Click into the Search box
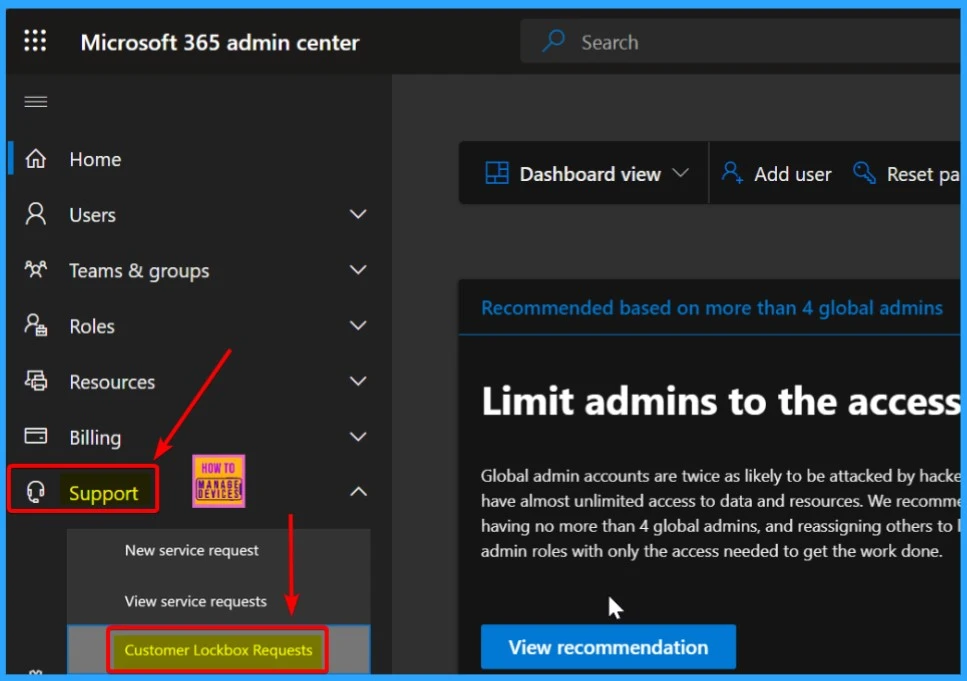Image resolution: width=967 pixels, height=681 pixels. pos(740,41)
